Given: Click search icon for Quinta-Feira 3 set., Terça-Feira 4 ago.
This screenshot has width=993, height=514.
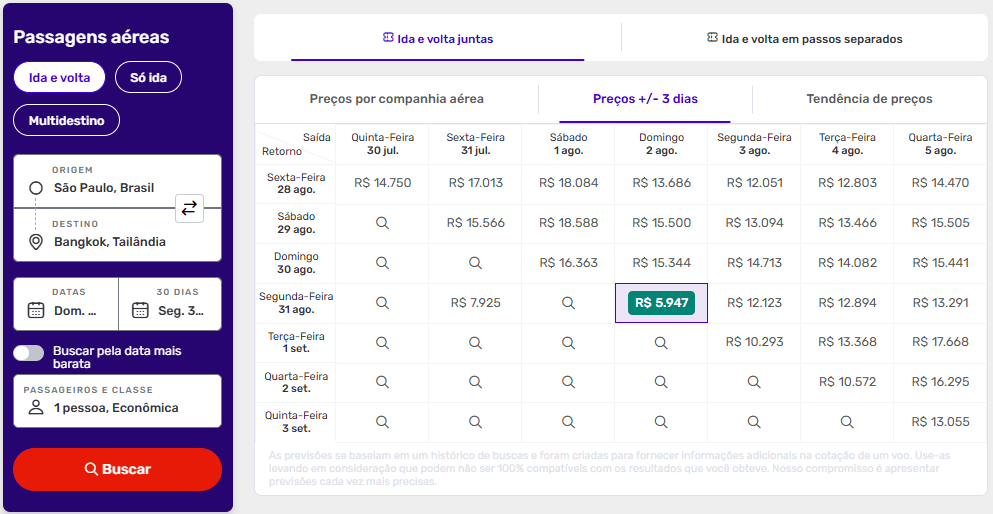Looking at the screenshot, I should click(847, 422).
